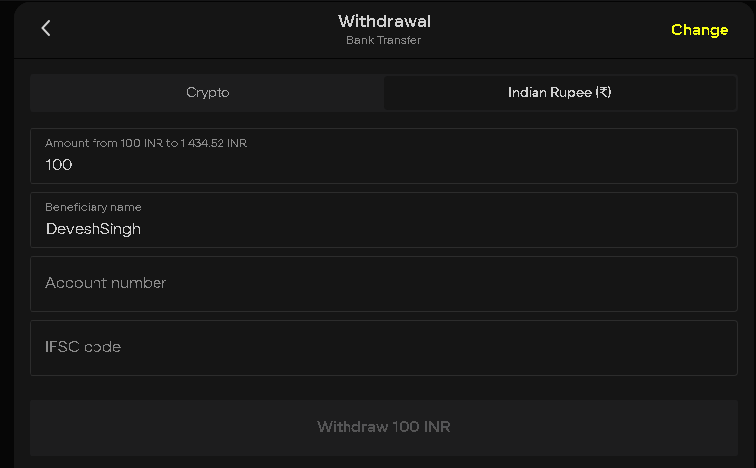Focus the IFSC code field
This screenshot has width=756, height=468.
click(383, 348)
